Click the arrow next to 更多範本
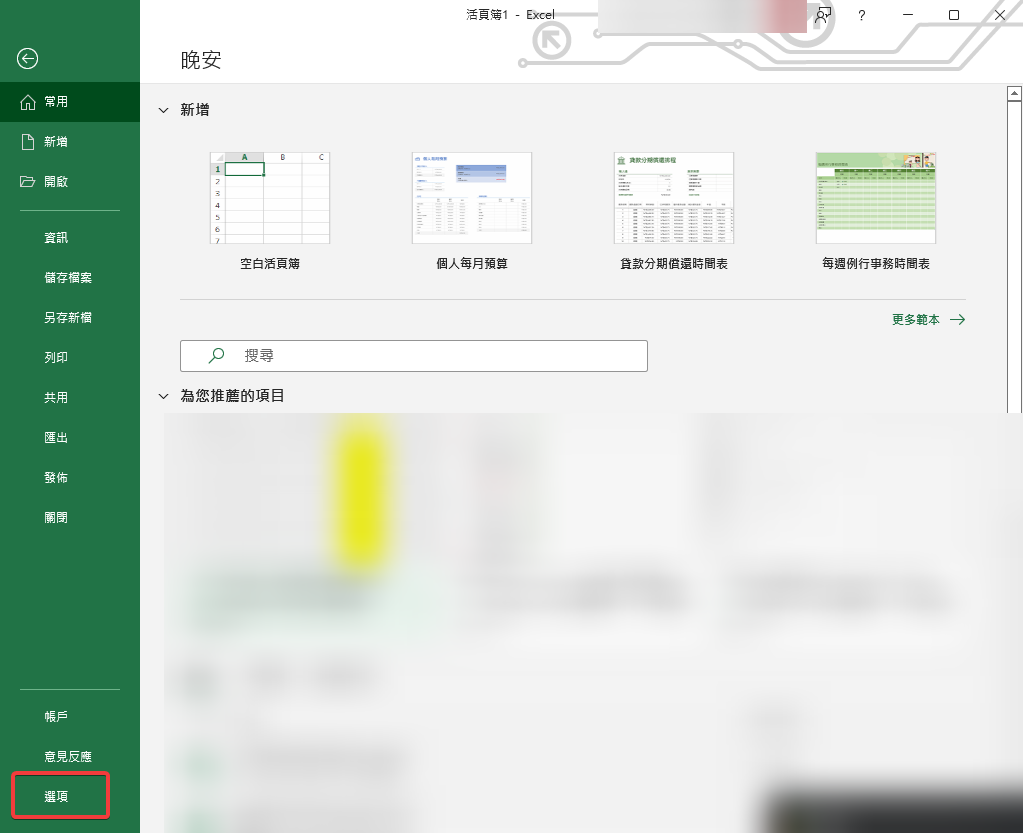Image resolution: width=1023 pixels, height=833 pixels. [x=958, y=320]
